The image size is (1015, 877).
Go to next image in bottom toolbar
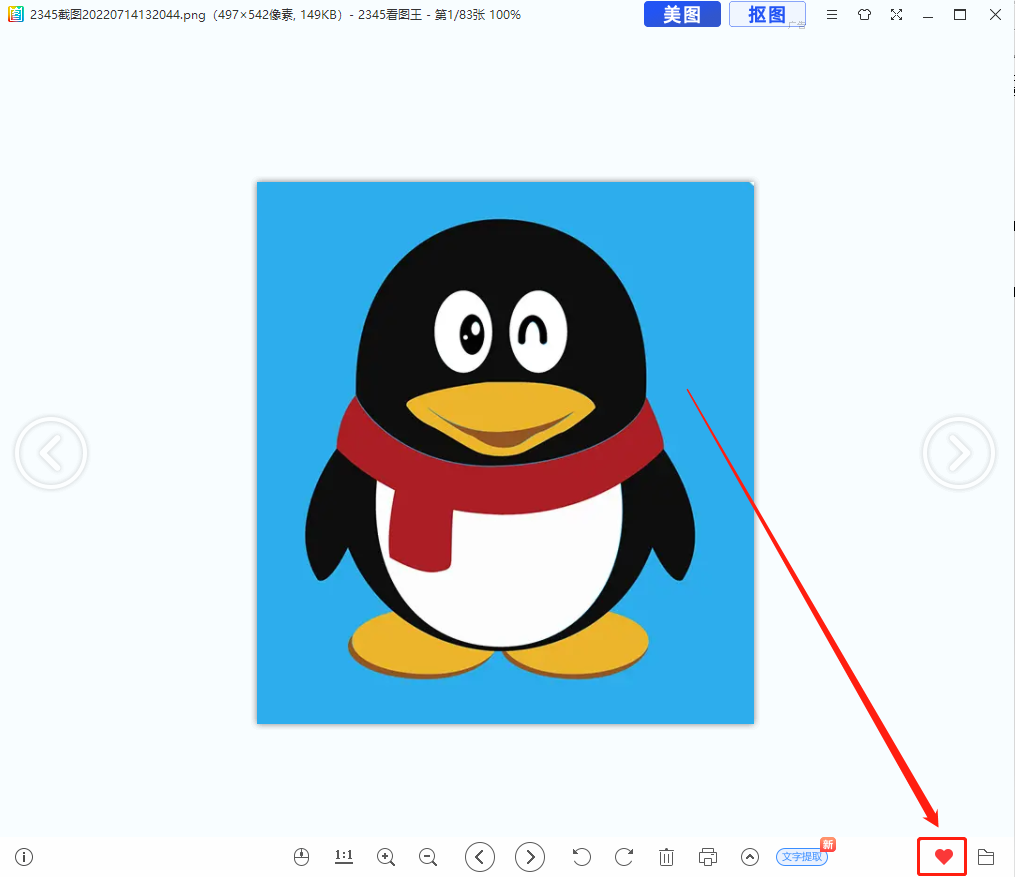click(530, 857)
